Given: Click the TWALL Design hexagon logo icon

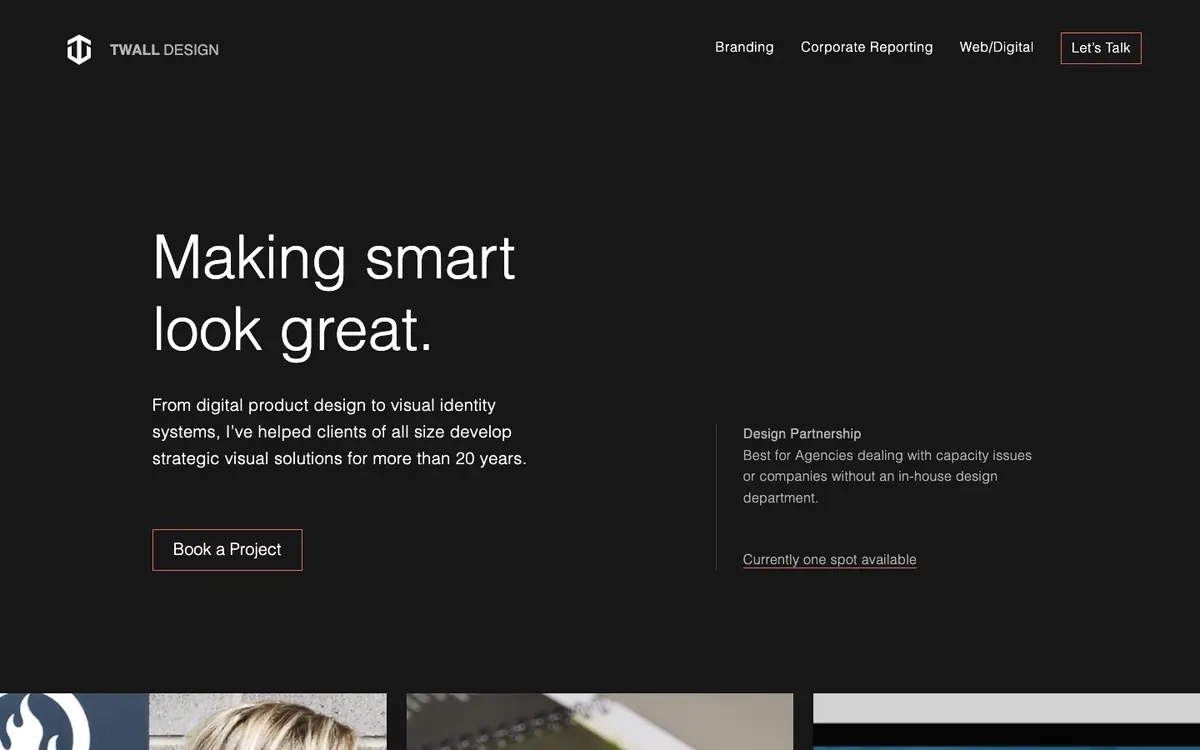Looking at the screenshot, I should point(79,49).
